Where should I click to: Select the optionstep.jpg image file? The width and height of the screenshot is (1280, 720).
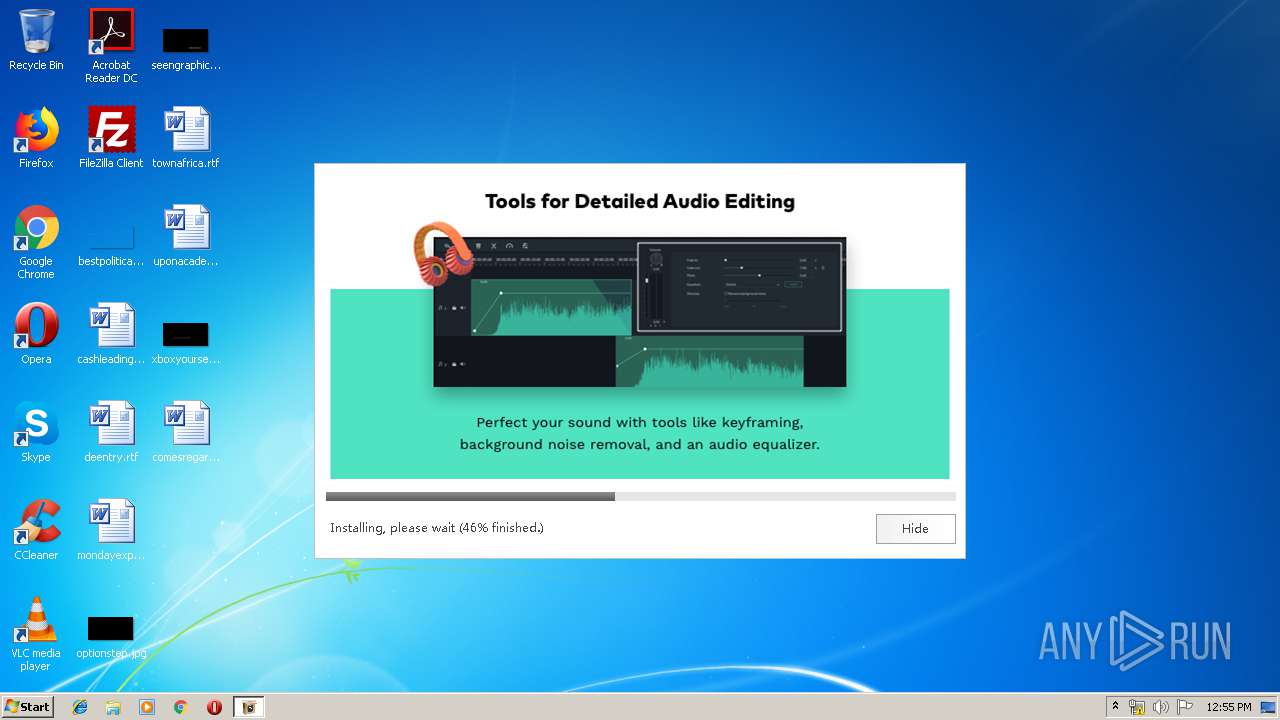[111, 637]
